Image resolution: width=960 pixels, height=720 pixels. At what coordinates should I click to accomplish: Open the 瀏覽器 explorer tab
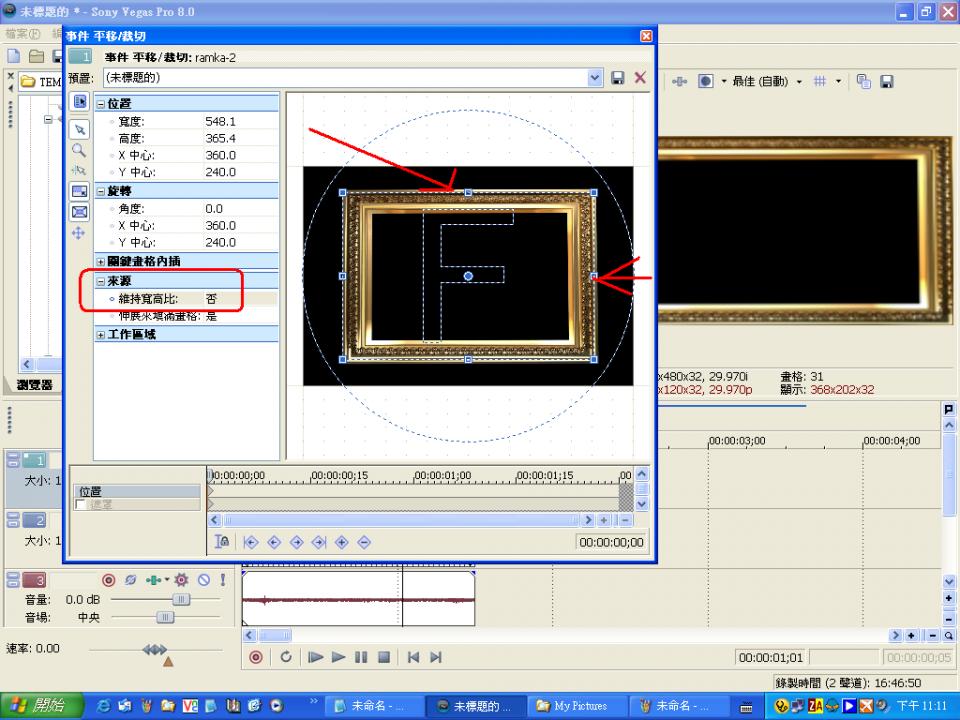click(34, 386)
